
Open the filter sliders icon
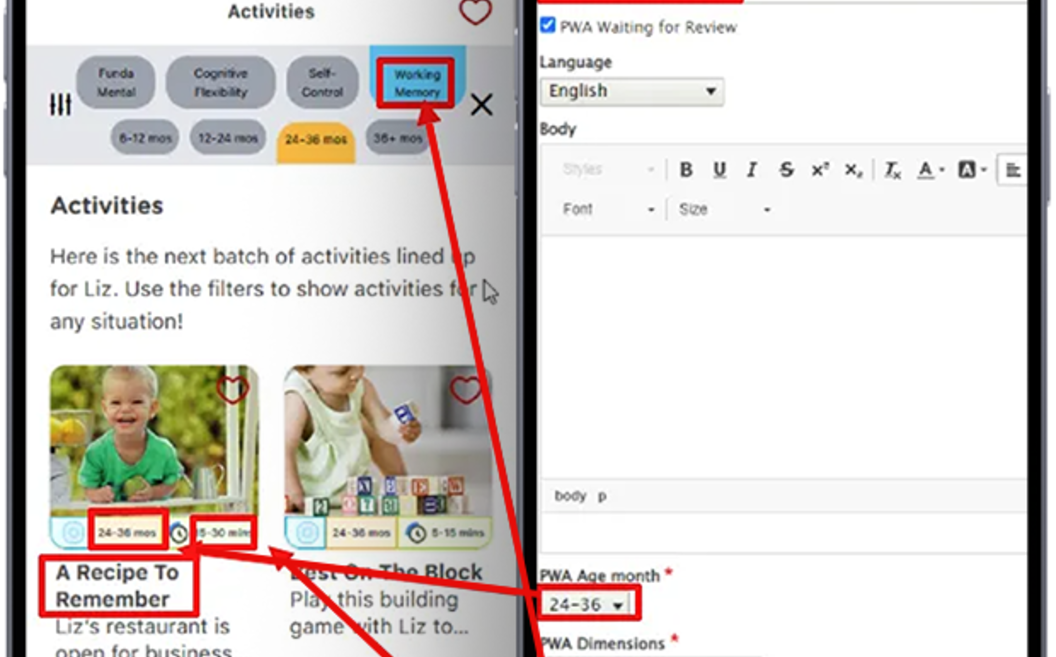coord(61,104)
